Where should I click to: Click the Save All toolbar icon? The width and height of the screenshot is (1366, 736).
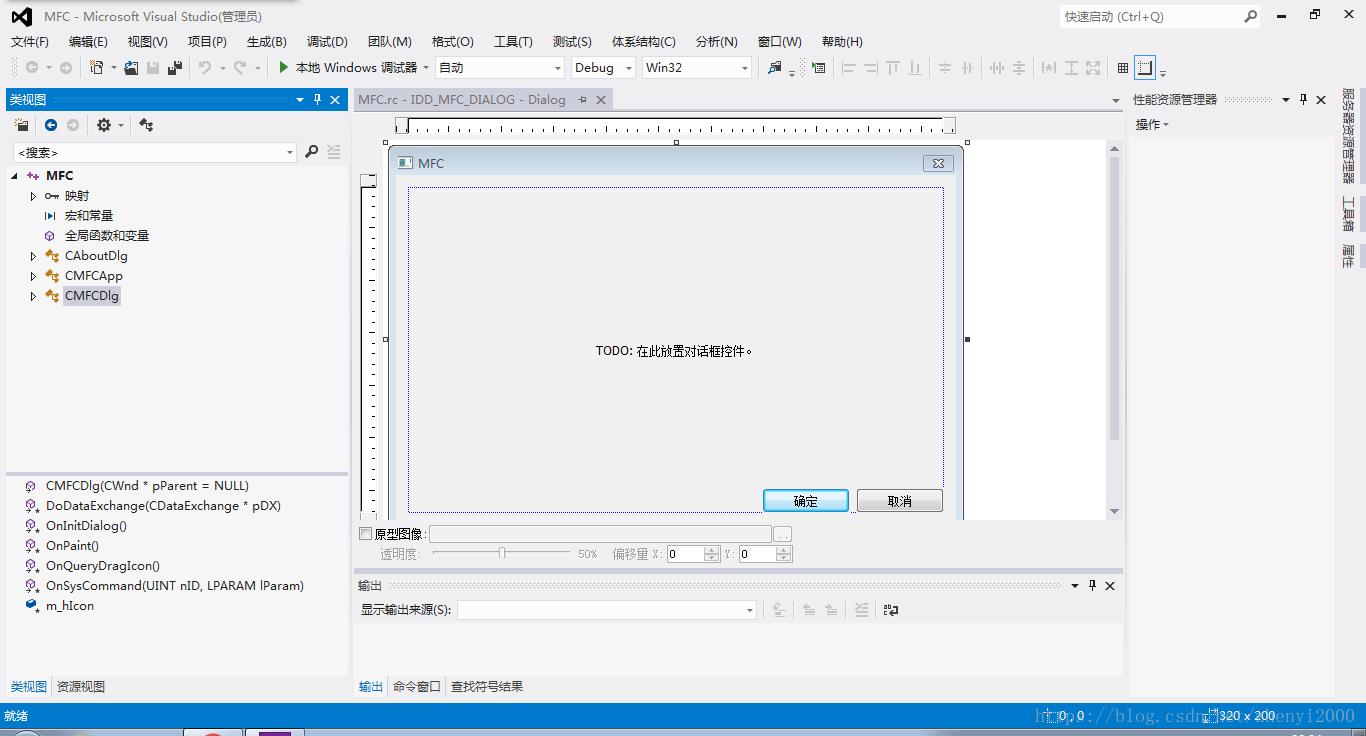click(x=175, y=67)
